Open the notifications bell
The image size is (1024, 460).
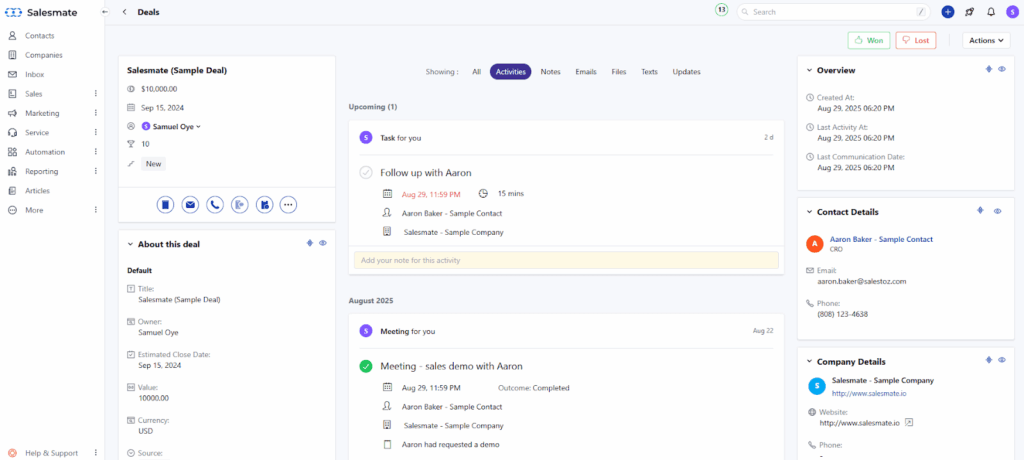click(x=990, y=12)
